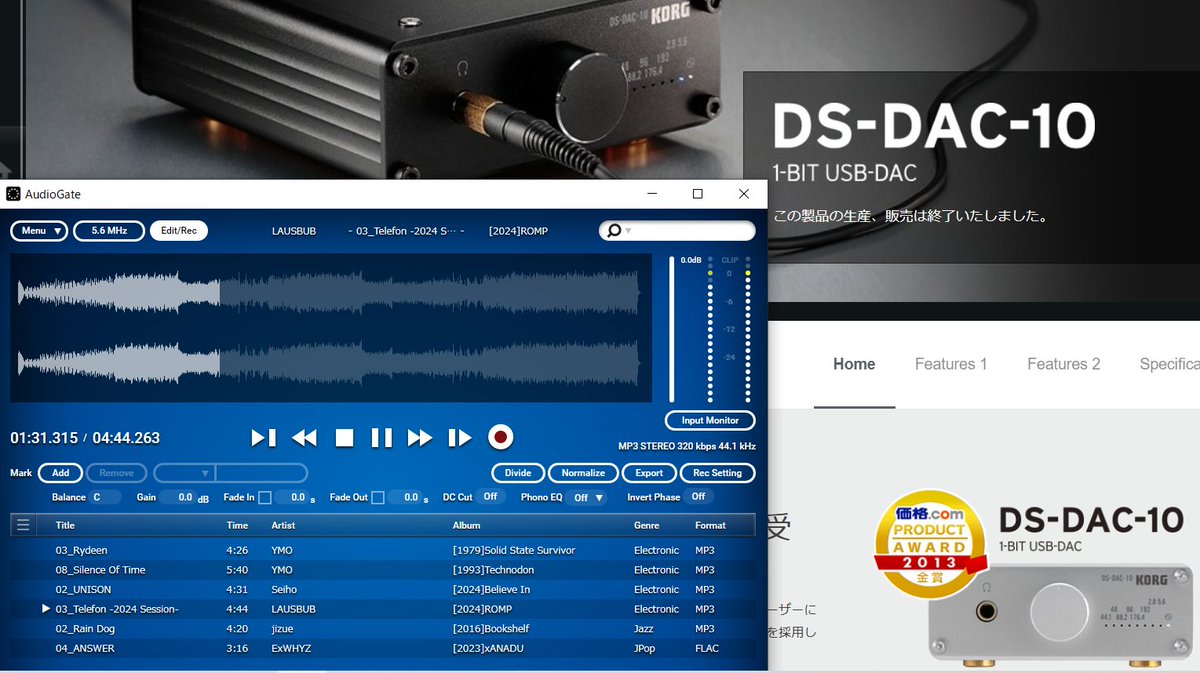Toggle Input Monitor on
The height and width of the screenshot is (673, 1200).
click(710, 420)
